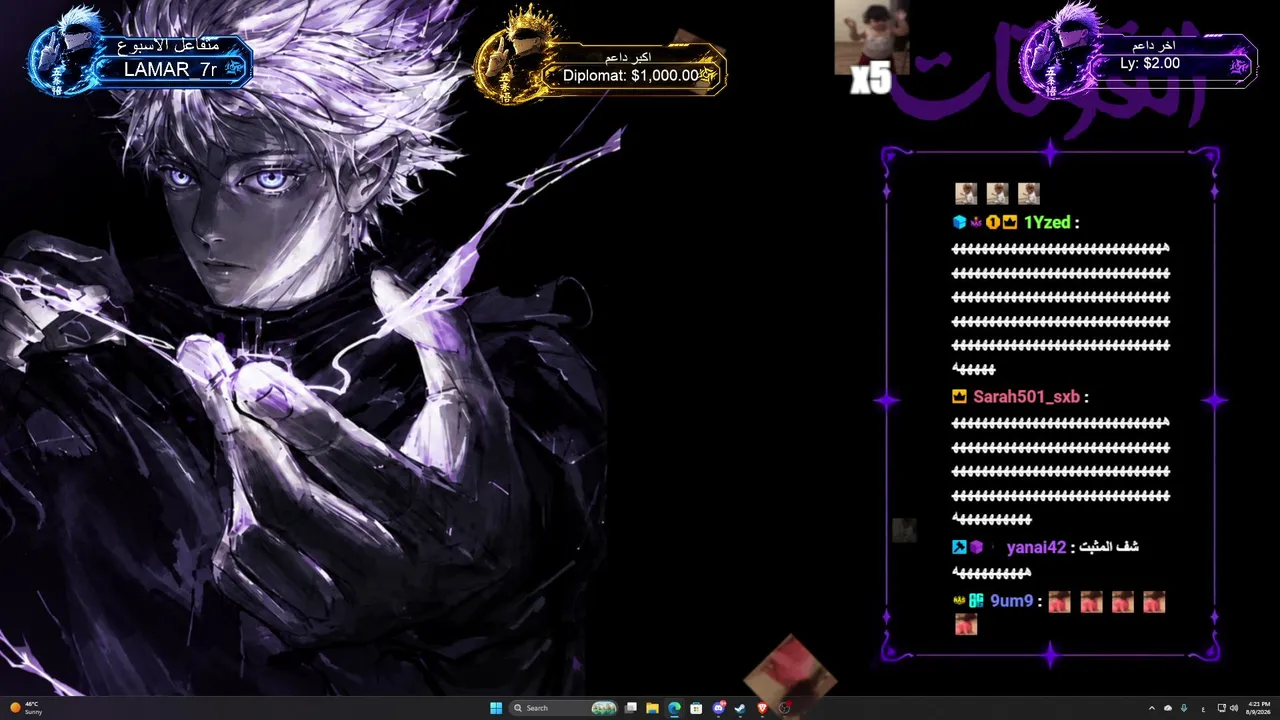
Task: Click the 9um9 username in chat
Action: (x=1011, y=602)
